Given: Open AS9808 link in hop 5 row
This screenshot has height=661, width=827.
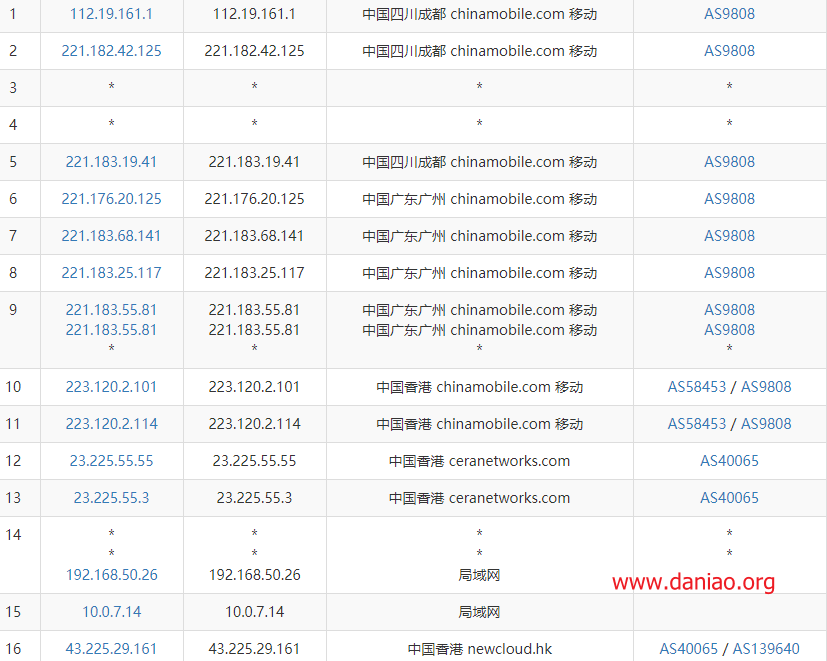Looking at the screenshot, I should (x=729, y=162).
